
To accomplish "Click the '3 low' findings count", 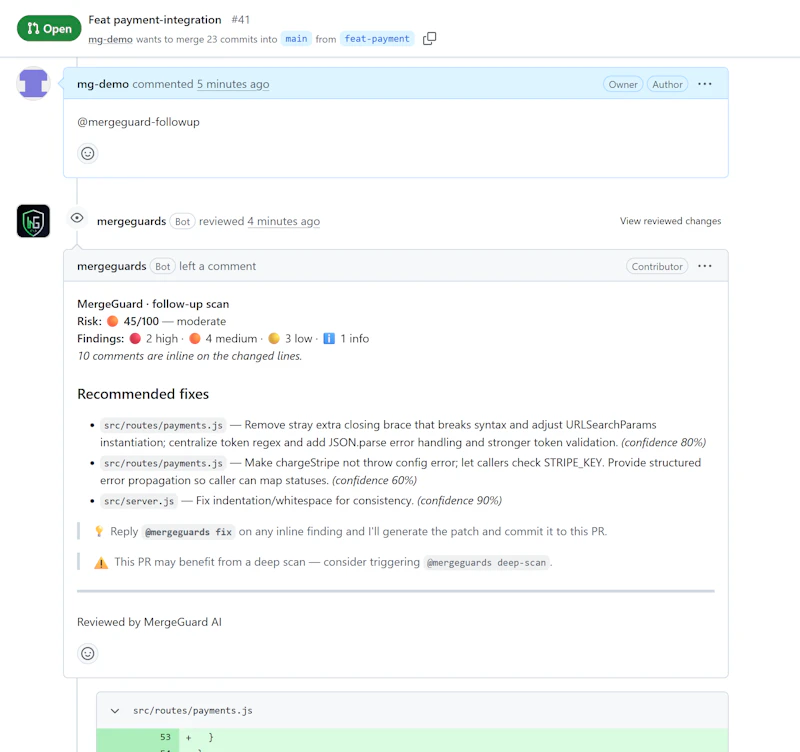I will click(x=298, y=339).
